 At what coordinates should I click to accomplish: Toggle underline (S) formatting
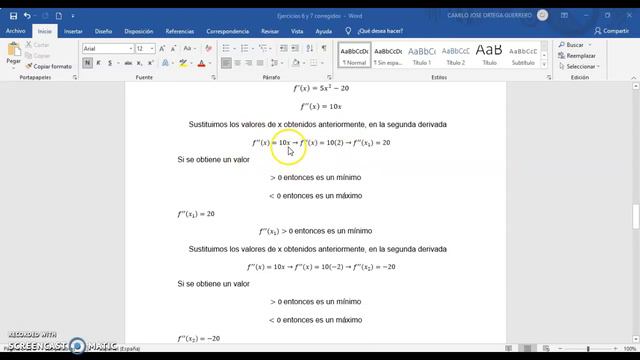click(109, 63)
